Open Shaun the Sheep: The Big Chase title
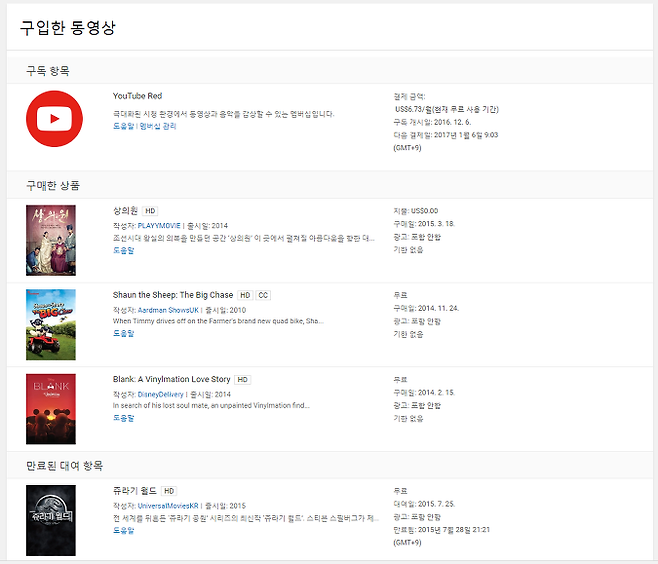 (173, 295)
